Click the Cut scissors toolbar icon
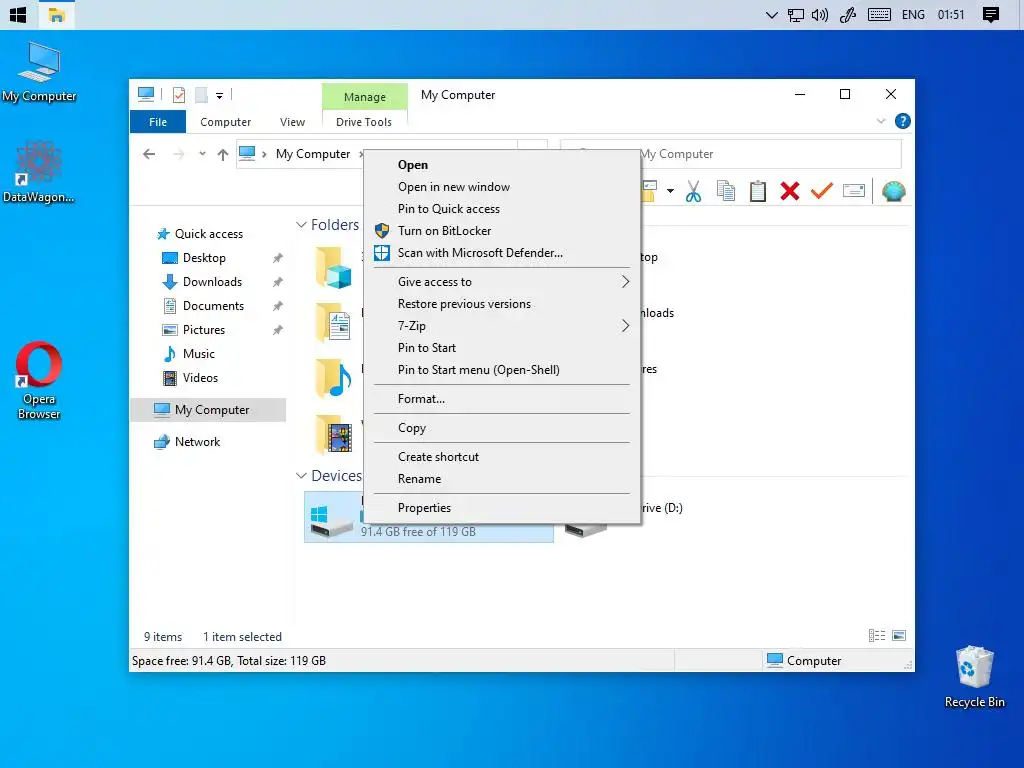Image resolution: width=1024 pixels, height=768 pixels. 694,191
